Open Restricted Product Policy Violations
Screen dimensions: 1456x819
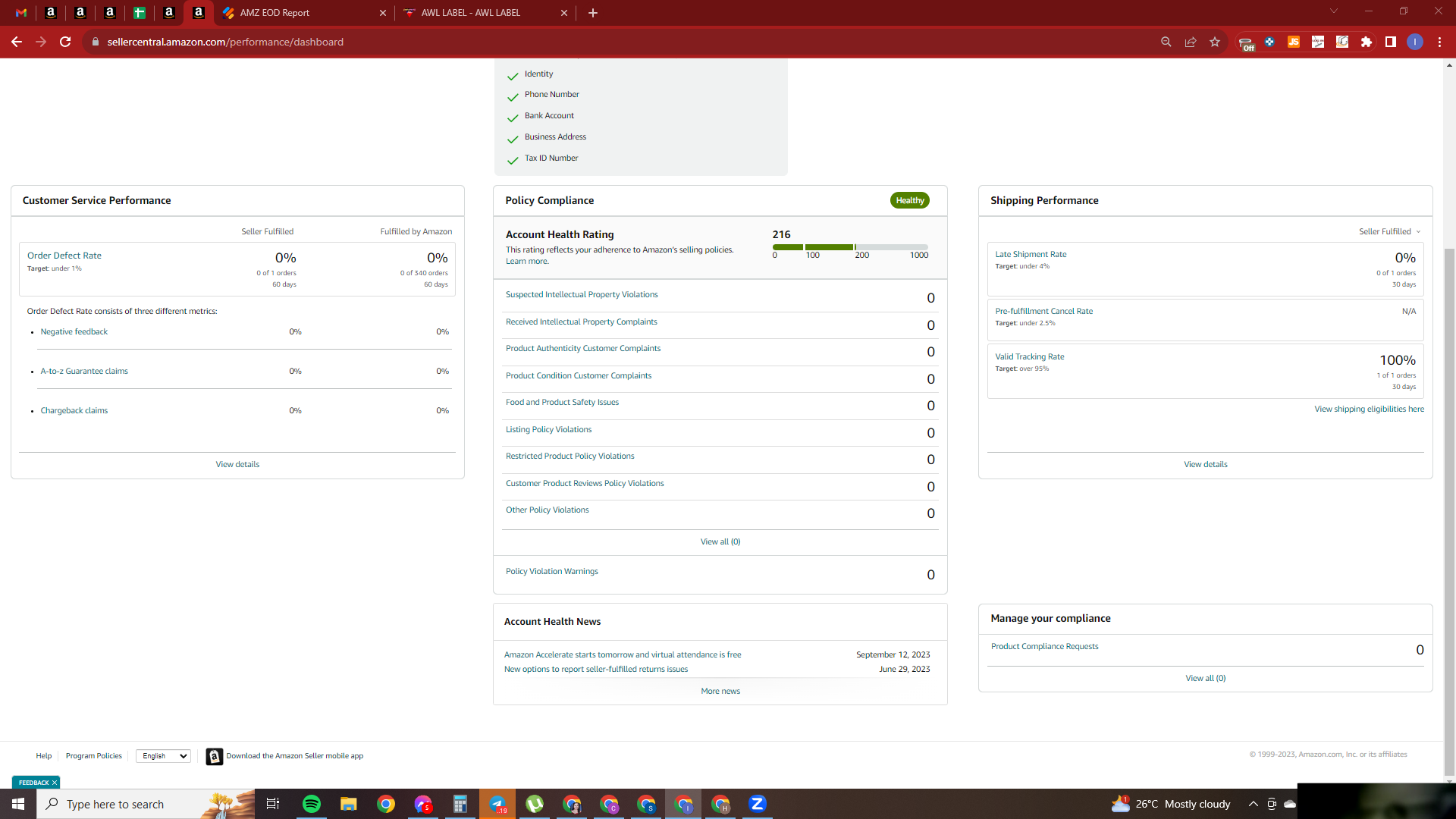[570, 456]
